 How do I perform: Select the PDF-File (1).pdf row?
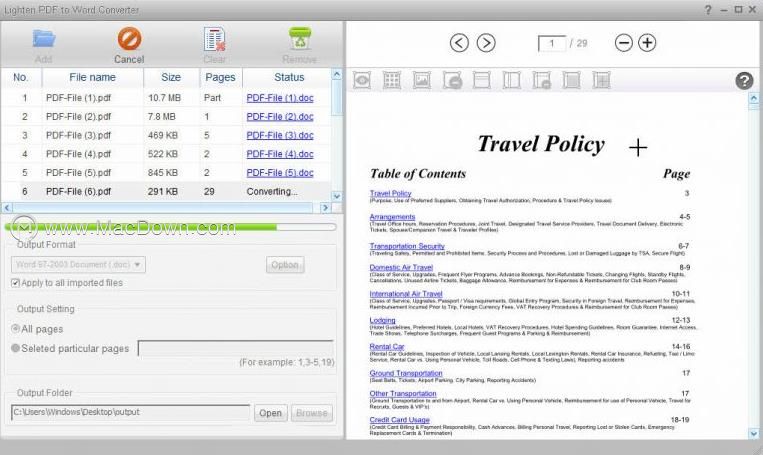point(166,98)
